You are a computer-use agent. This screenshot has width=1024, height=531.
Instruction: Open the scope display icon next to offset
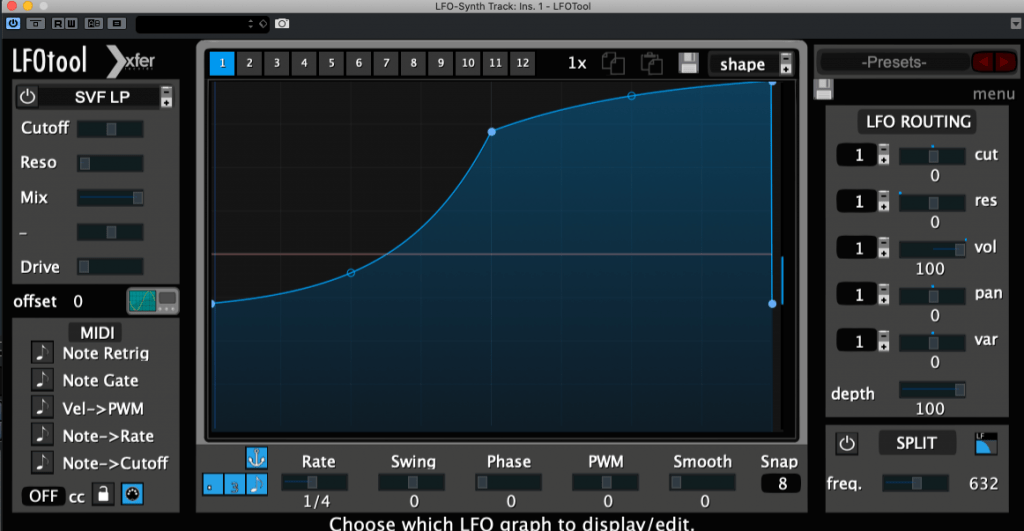[152, 301]
